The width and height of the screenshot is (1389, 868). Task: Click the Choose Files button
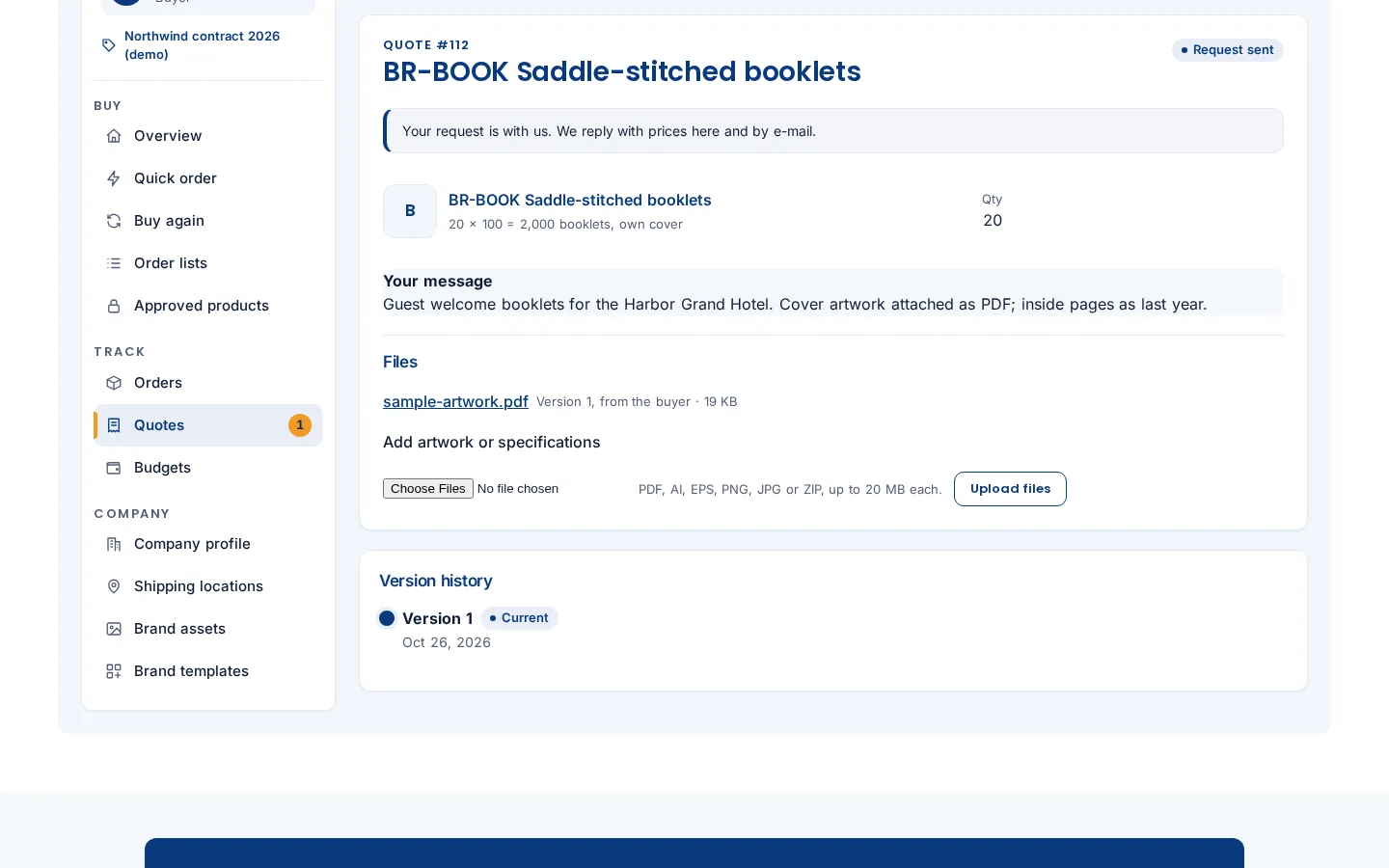click(x=428, y=489)
